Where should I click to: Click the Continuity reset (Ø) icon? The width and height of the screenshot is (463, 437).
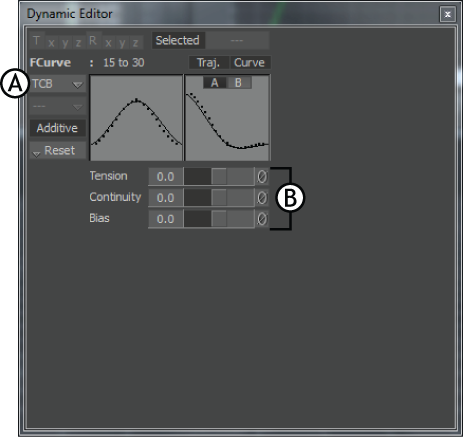tap(262, 198)
